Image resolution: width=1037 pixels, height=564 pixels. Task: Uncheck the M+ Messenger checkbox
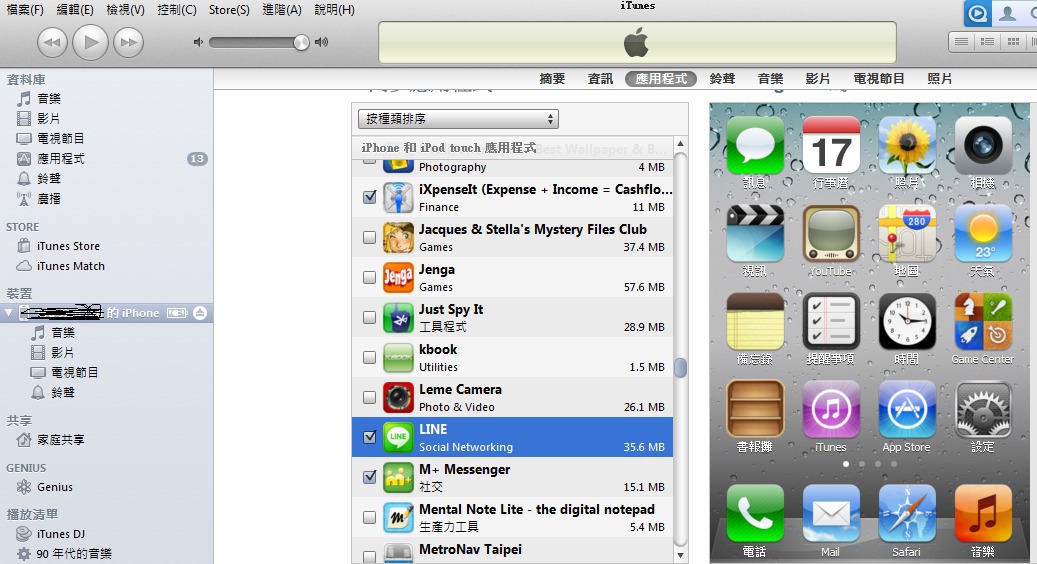coord(370,477)
